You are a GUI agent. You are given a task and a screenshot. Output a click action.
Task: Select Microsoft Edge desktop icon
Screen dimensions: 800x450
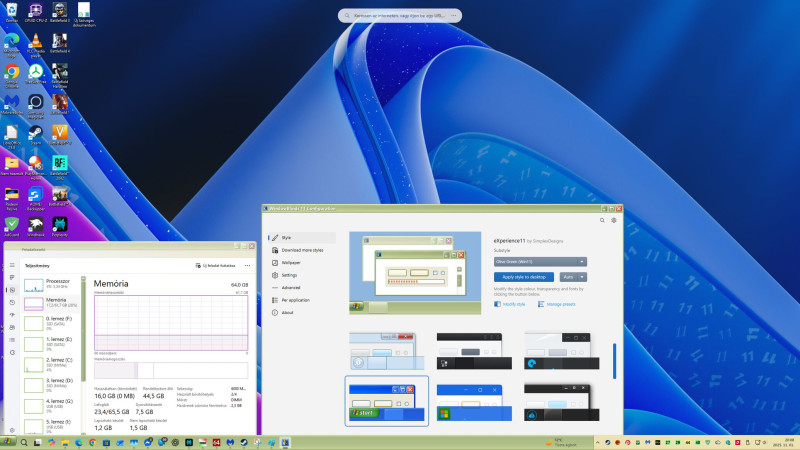pyautogui.click(x=12, y=45)
